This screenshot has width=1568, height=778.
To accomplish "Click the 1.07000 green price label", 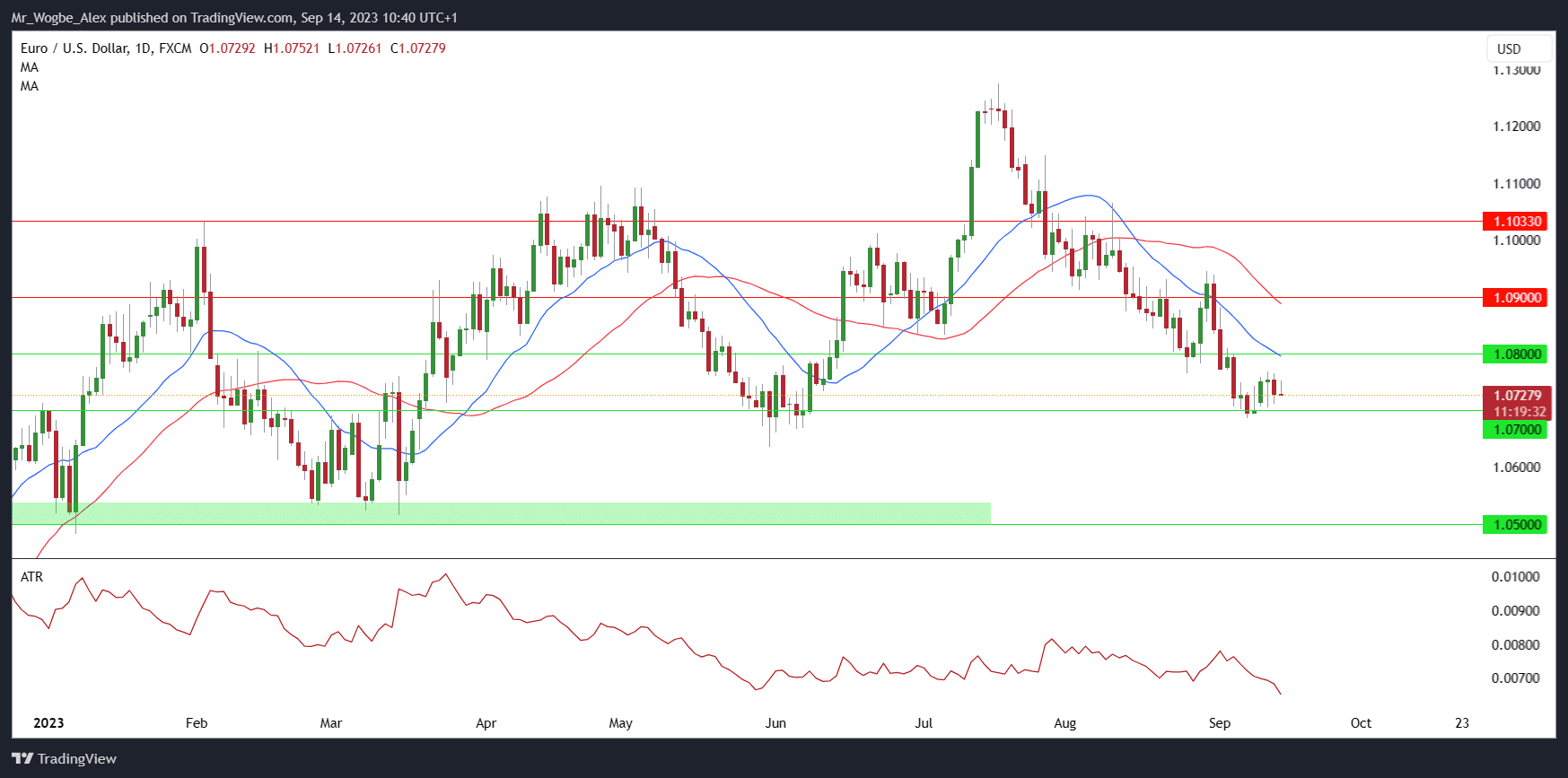I will [x=1515, y=430].
